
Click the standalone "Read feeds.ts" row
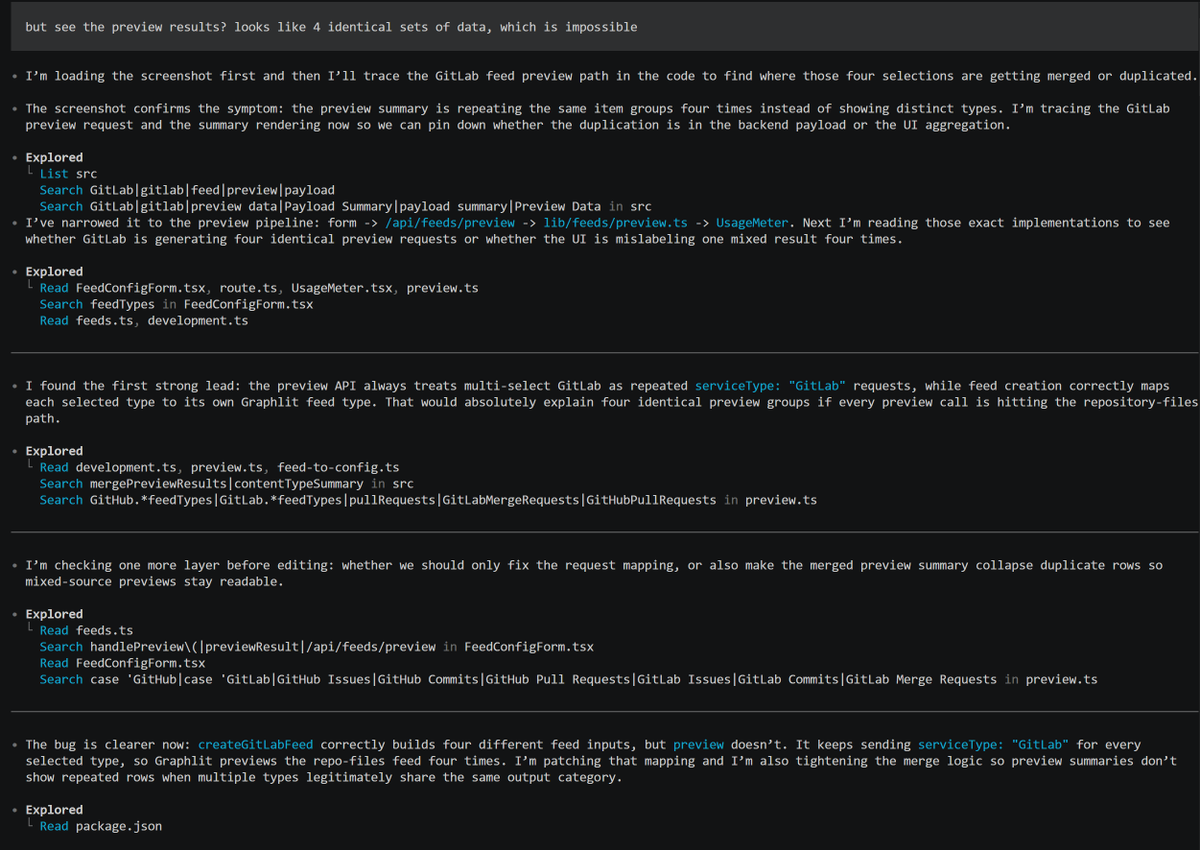pyautogui.click(x=86, y=630)
